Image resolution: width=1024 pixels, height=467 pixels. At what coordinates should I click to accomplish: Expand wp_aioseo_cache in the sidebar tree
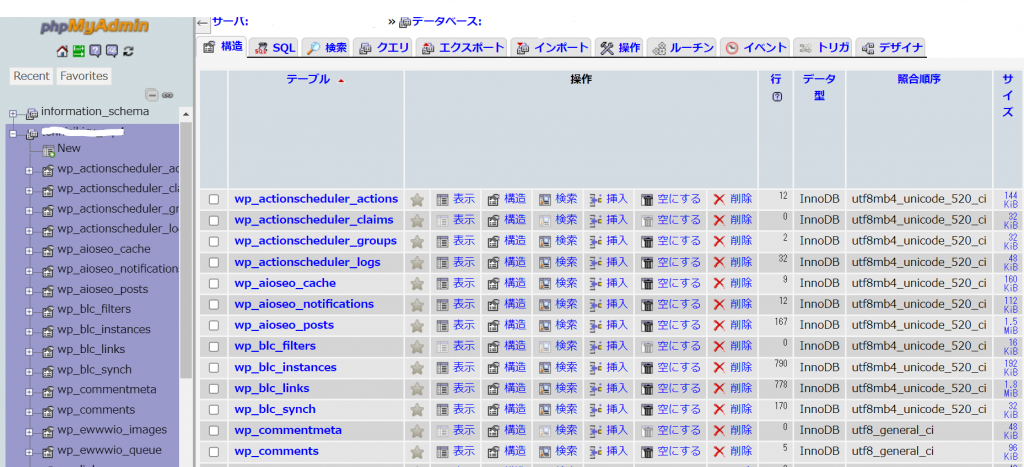click(29, 251)
